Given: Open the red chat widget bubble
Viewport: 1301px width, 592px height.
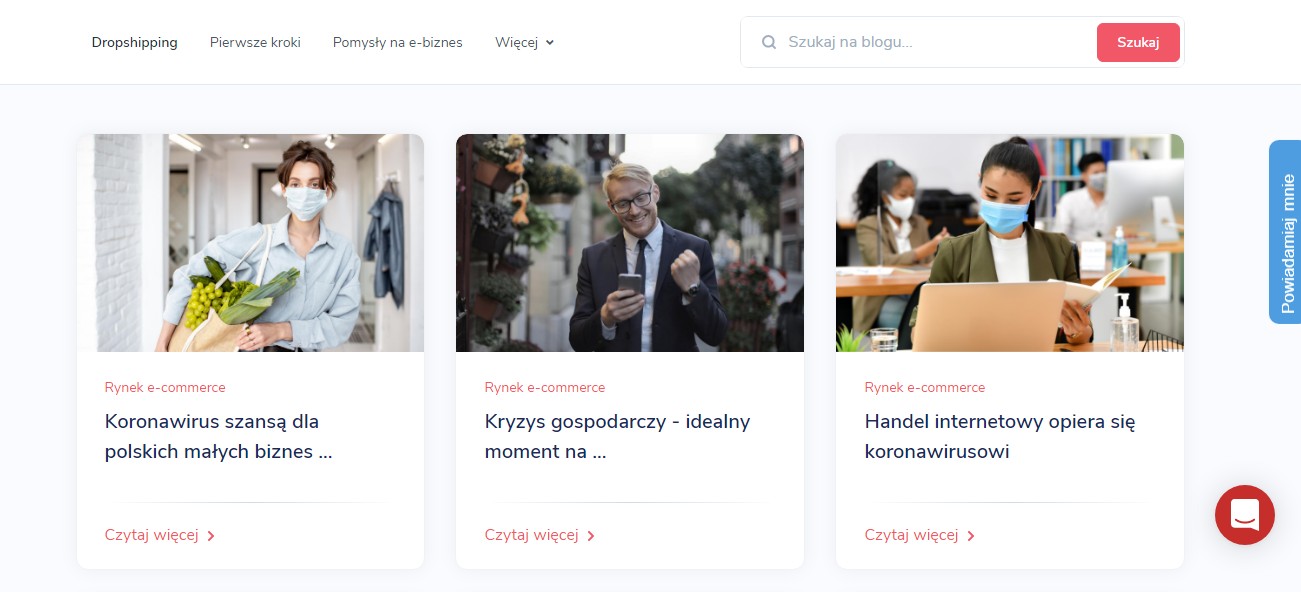Looking at the screenshot, I should [1244, 515].
